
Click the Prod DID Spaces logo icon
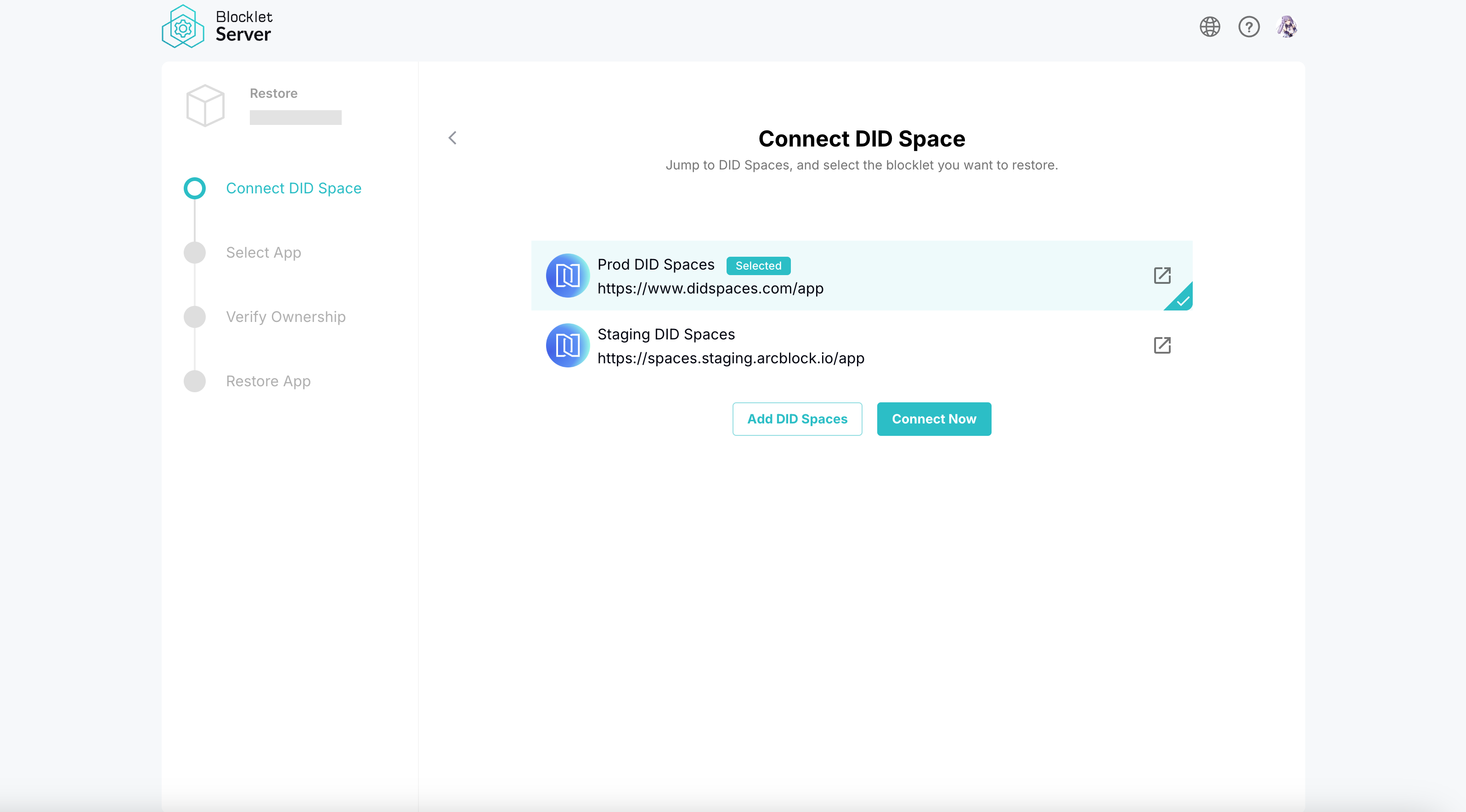tap(567, 276)
